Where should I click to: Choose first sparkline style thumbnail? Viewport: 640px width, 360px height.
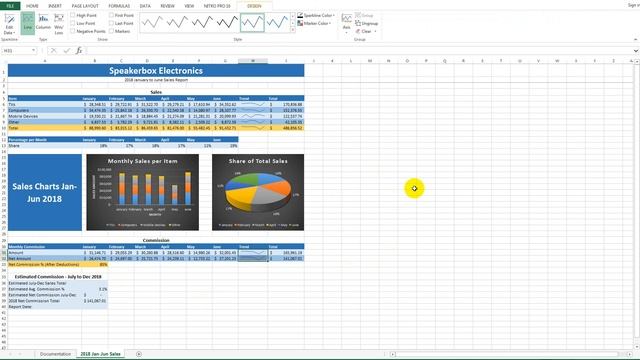pos(152,22)
